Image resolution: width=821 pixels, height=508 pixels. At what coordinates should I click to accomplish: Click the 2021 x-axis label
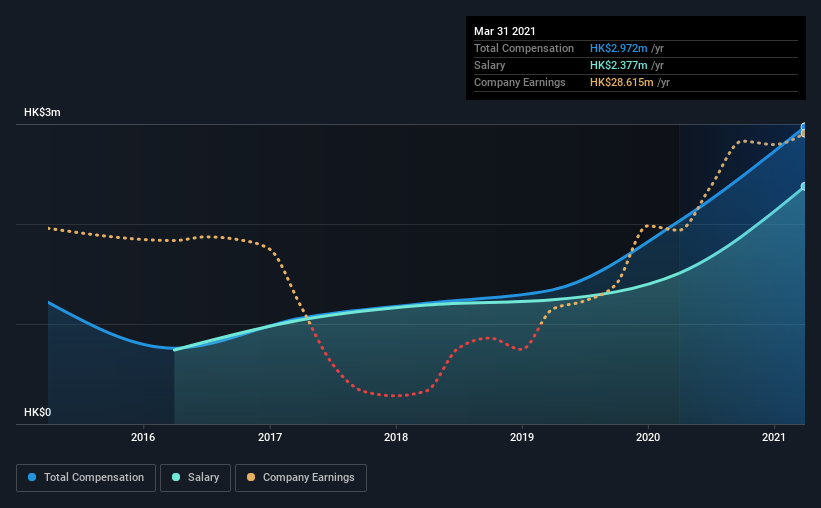774,437
